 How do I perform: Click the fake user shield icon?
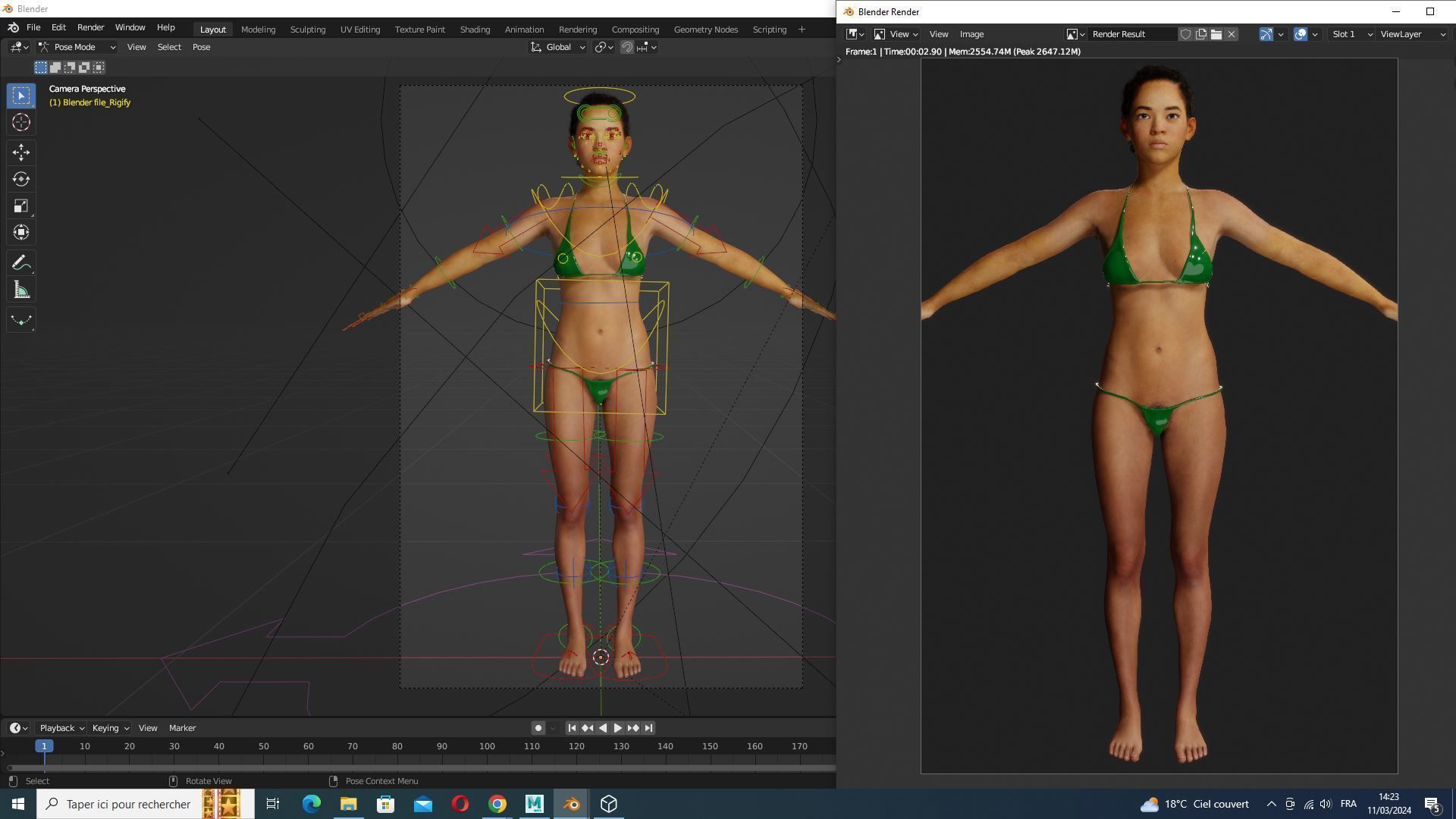pos(1185,34)
